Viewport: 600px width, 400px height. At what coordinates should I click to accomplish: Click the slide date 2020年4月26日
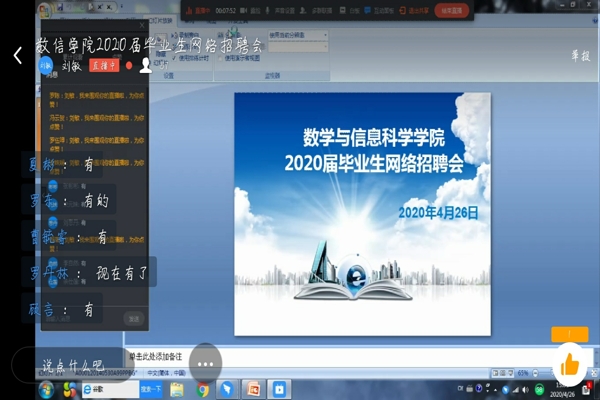[439, 213]
